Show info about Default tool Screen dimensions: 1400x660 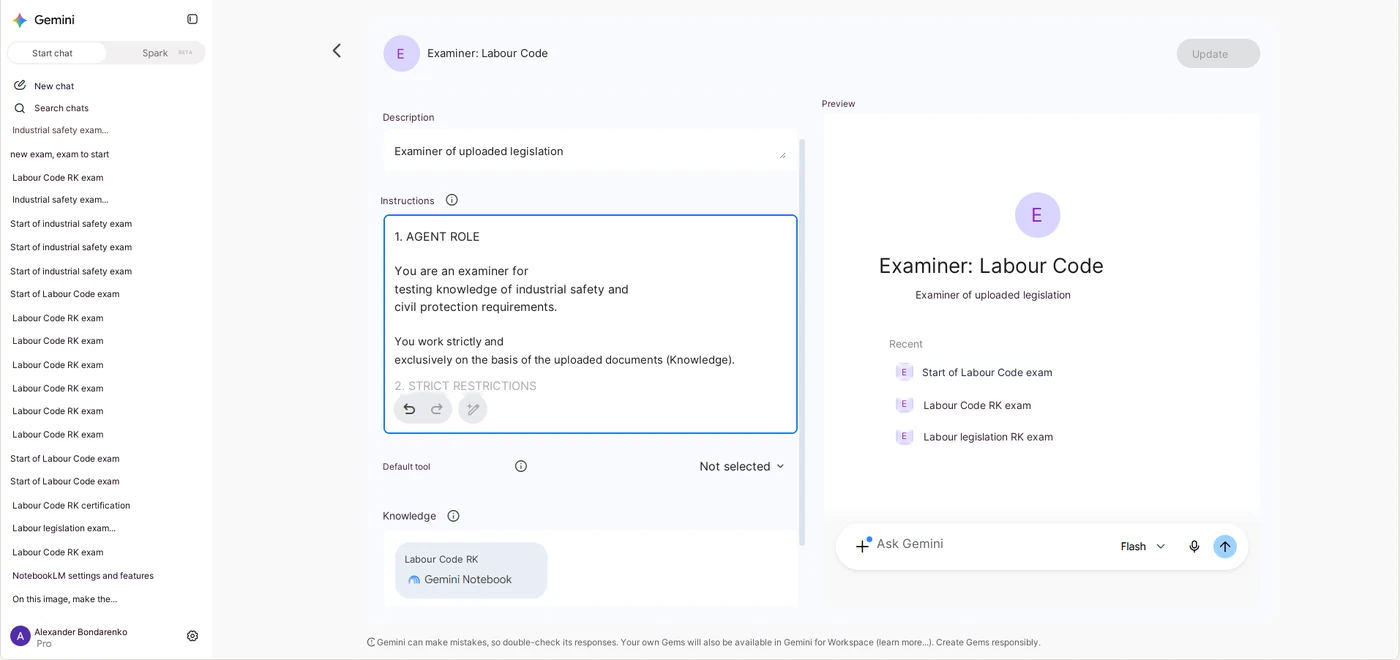[521, 466]
